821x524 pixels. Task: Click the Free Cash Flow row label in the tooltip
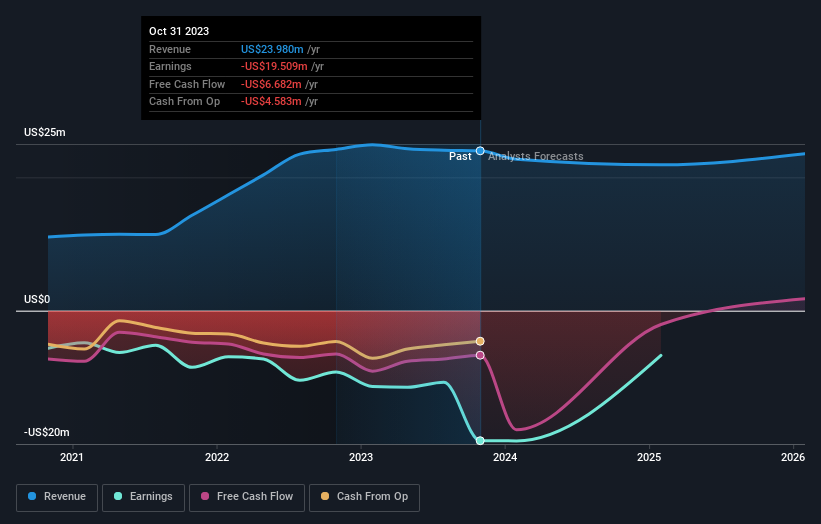(187, 84)
